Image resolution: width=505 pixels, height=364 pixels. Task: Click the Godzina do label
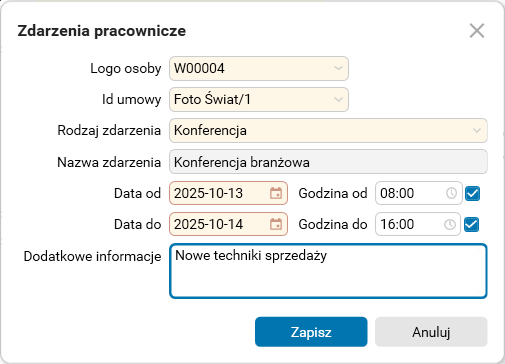point(333,224)
